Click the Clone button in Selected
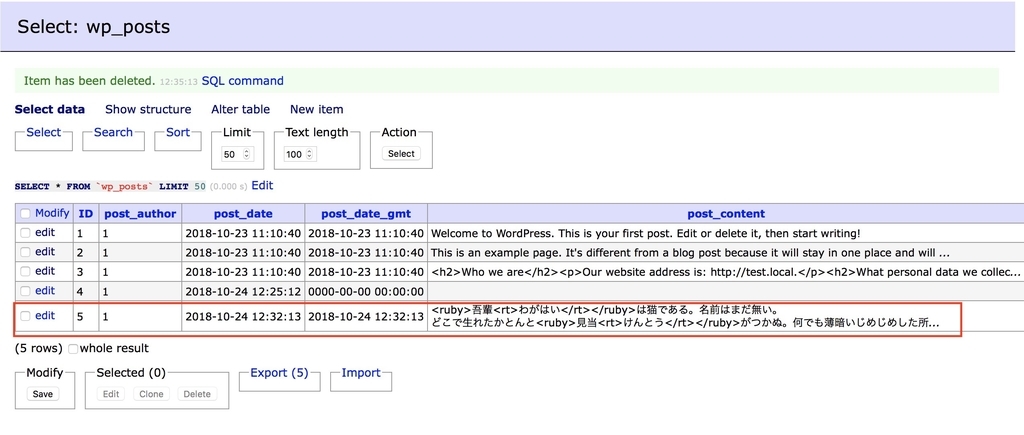The image size is (1024, 435). (152, 394)
